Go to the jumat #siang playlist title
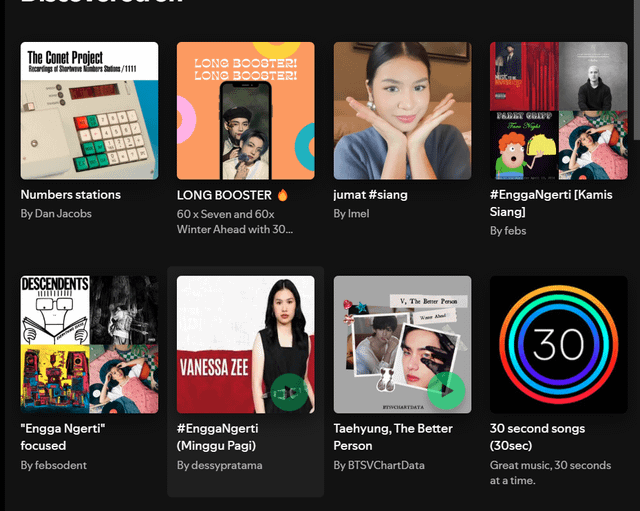The height and width of the screenshot is (511, 640). click(x=370, y=195)
